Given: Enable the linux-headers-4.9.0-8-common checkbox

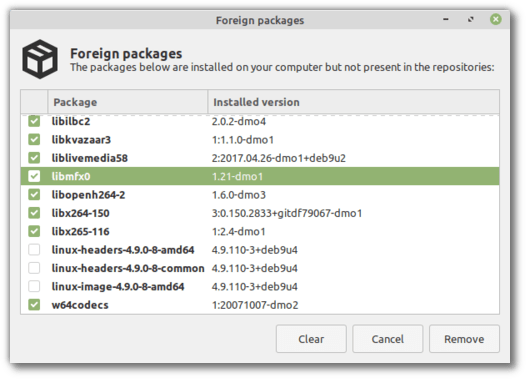Looking at the screenshot, I should 34,268.
